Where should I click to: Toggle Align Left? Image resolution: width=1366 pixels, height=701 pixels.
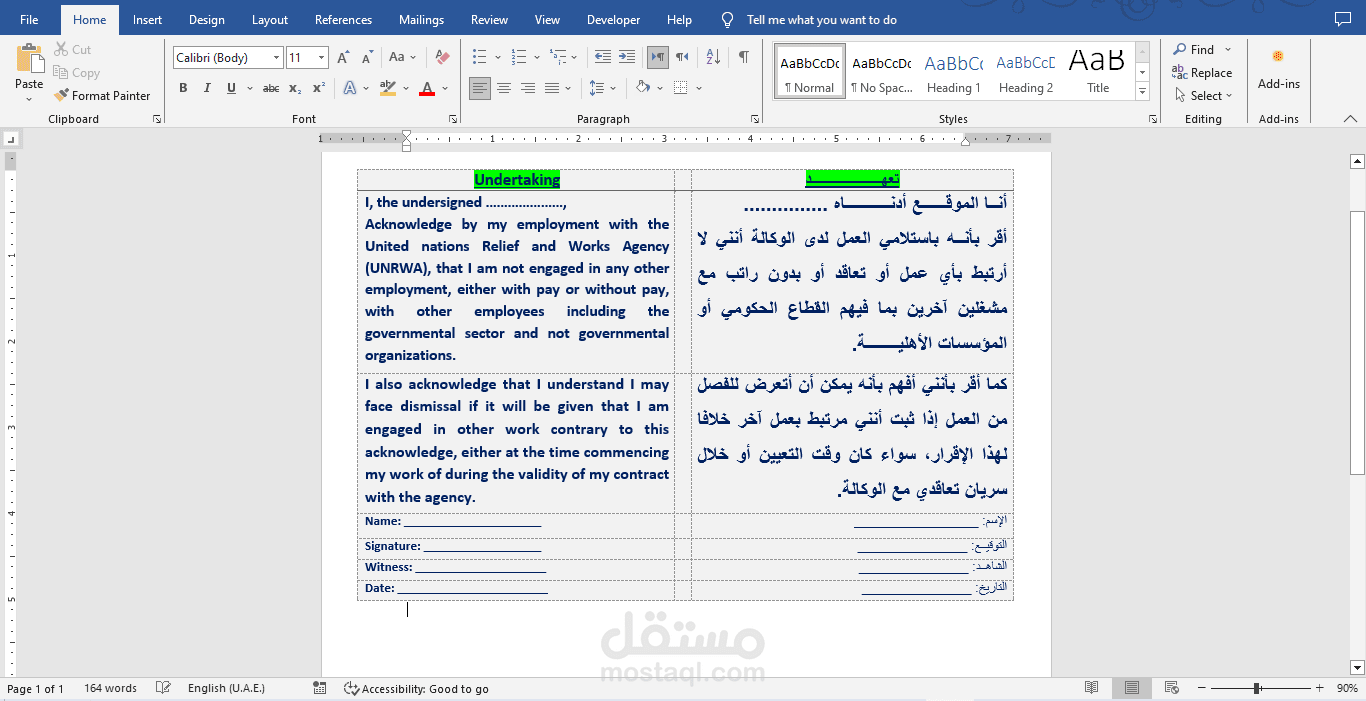point(480,88)
